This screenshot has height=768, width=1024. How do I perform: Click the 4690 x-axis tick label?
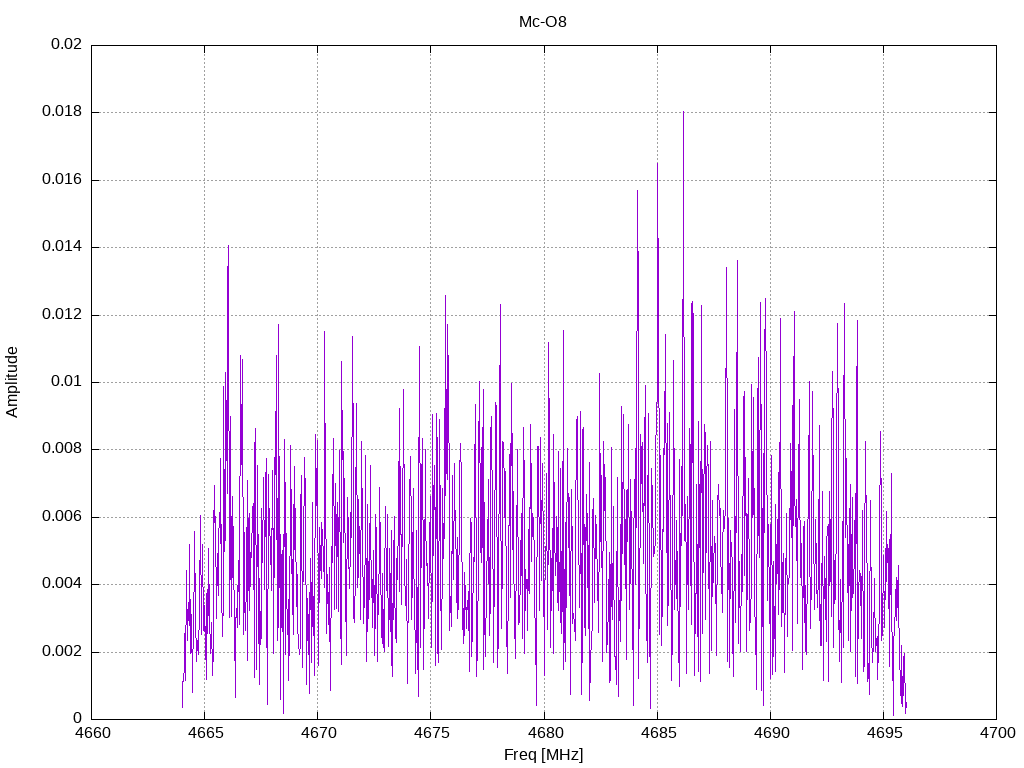[771, 733]
